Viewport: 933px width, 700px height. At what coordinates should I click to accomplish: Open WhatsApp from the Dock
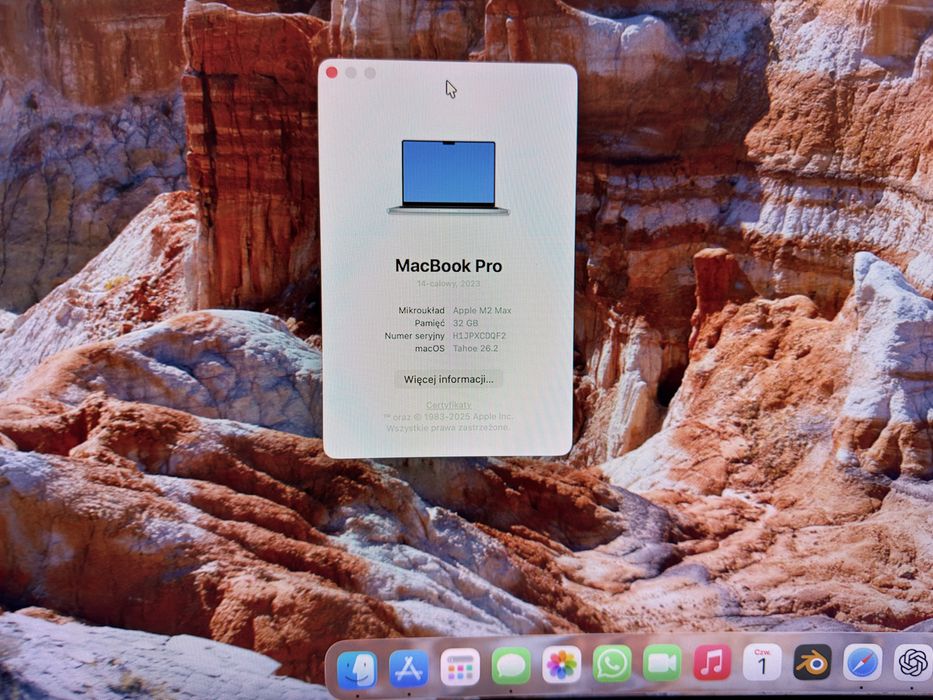tap(612, 663)
